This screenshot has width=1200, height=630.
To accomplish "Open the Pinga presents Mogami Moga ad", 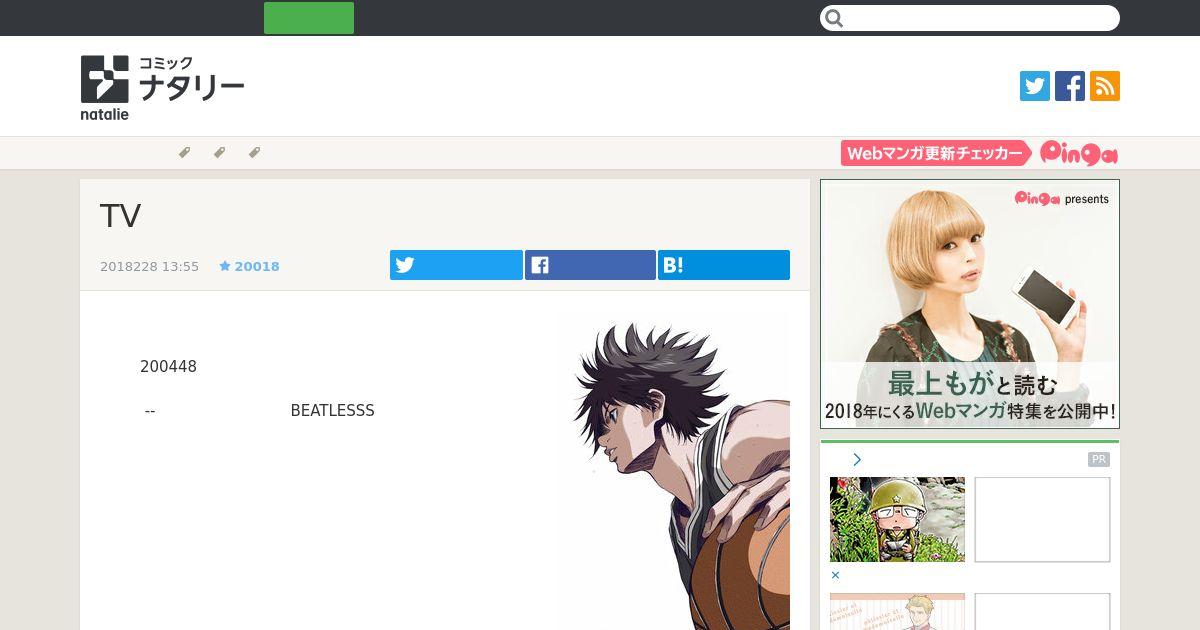I will coord(970,304).
